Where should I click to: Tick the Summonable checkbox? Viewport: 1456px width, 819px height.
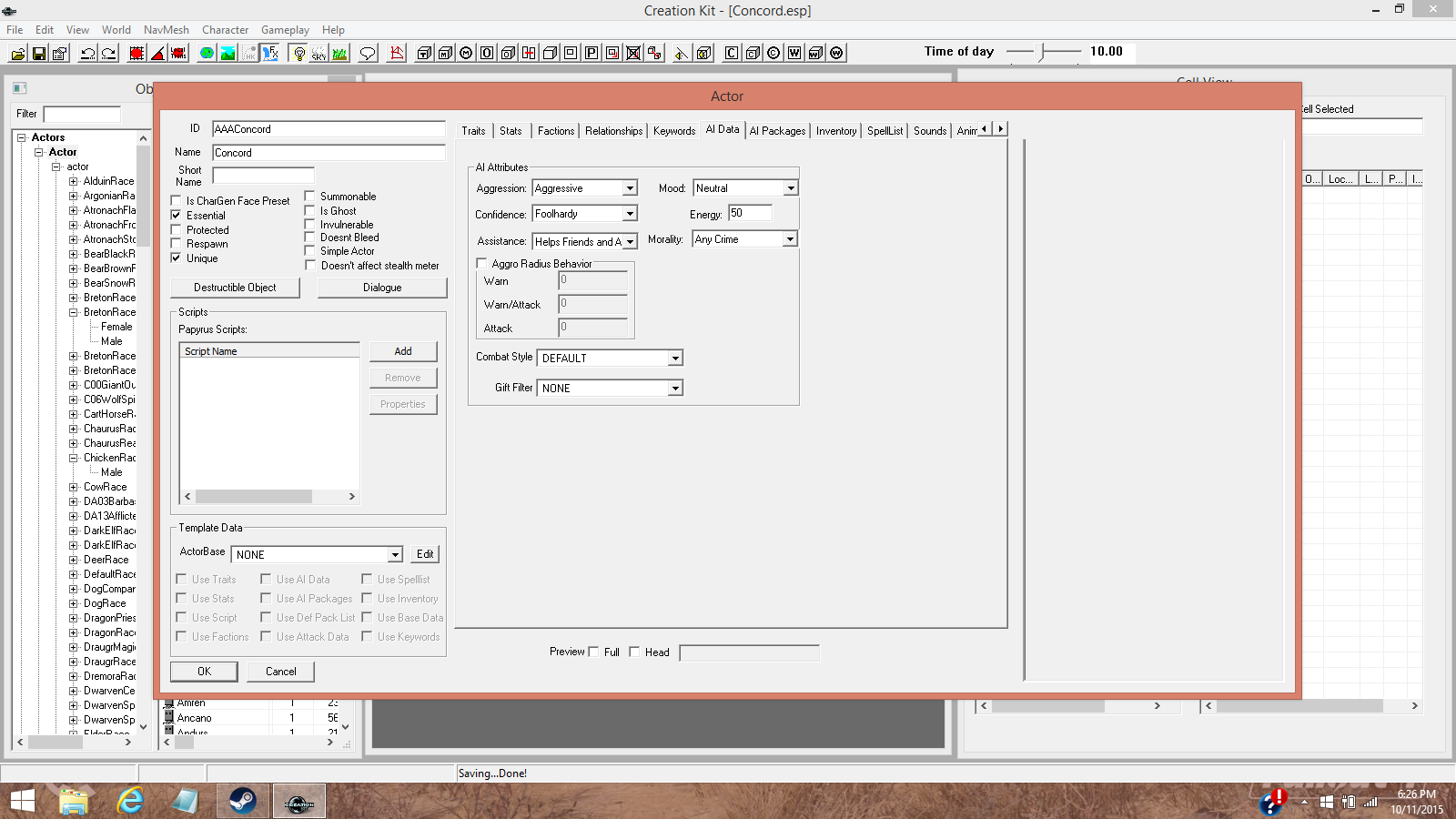(x=310, y=197)
